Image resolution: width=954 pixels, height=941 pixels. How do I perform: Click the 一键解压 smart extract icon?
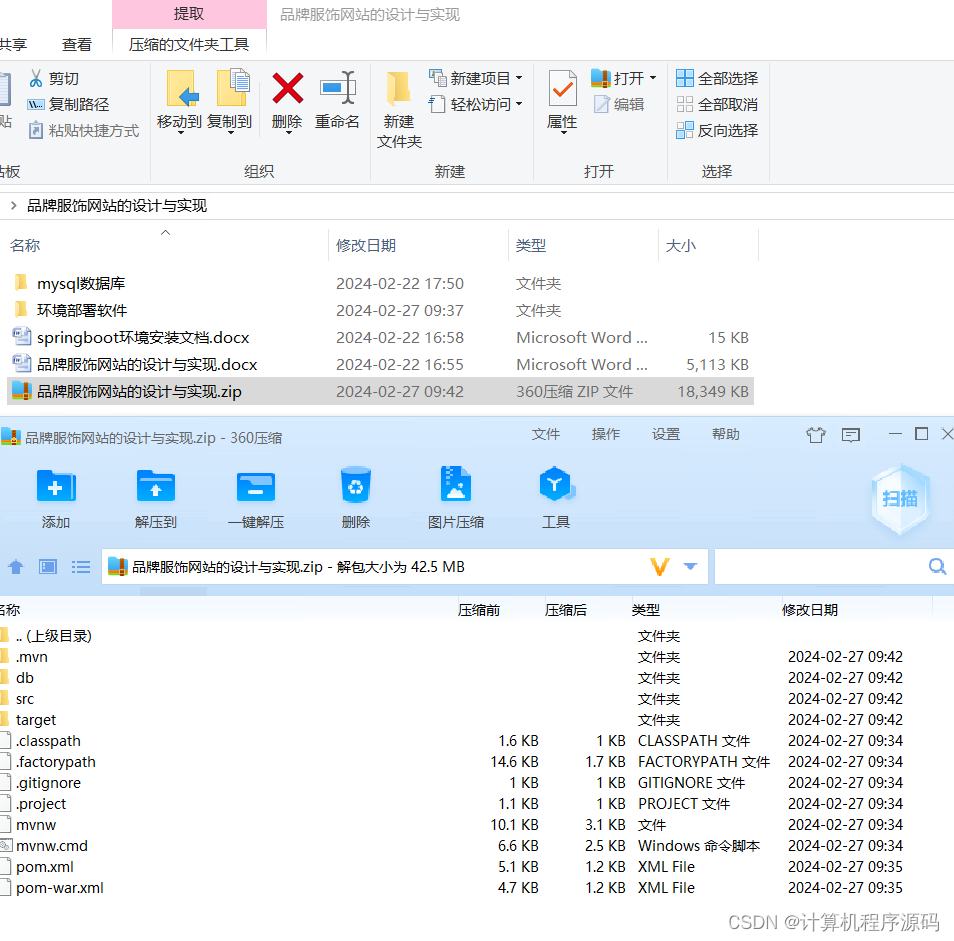256,495
